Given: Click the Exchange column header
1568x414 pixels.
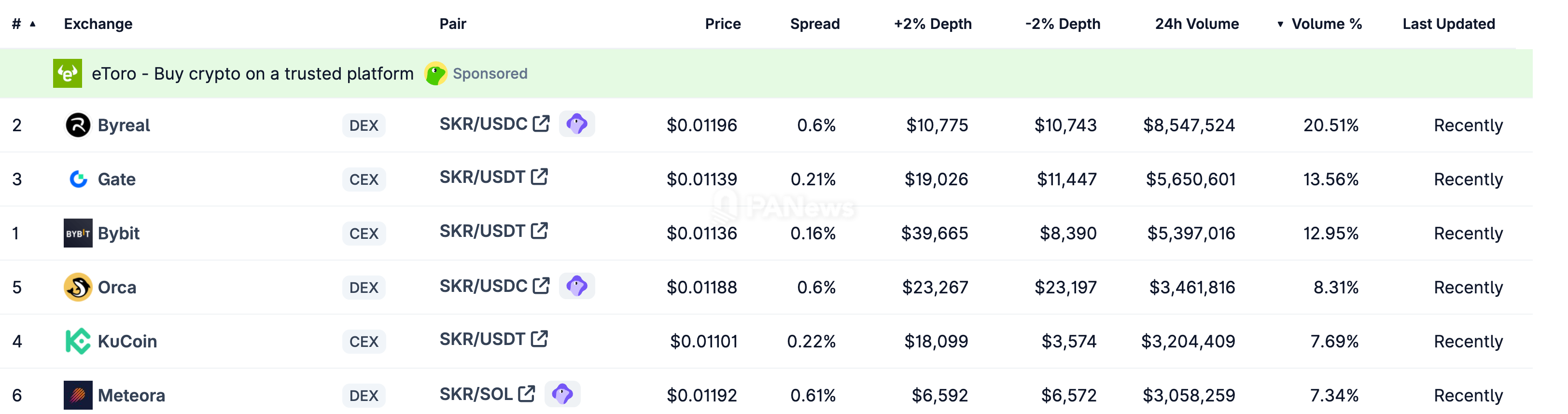Looking at the screenshot, I should [x=98, y=24].
